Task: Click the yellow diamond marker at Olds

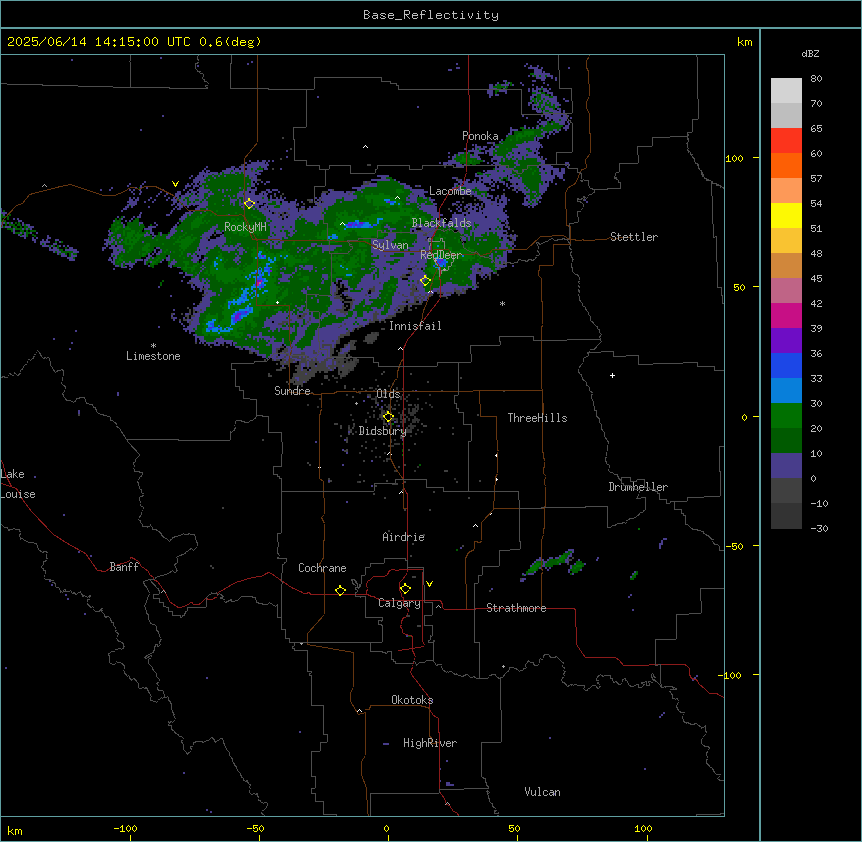Action: point(388,417)
